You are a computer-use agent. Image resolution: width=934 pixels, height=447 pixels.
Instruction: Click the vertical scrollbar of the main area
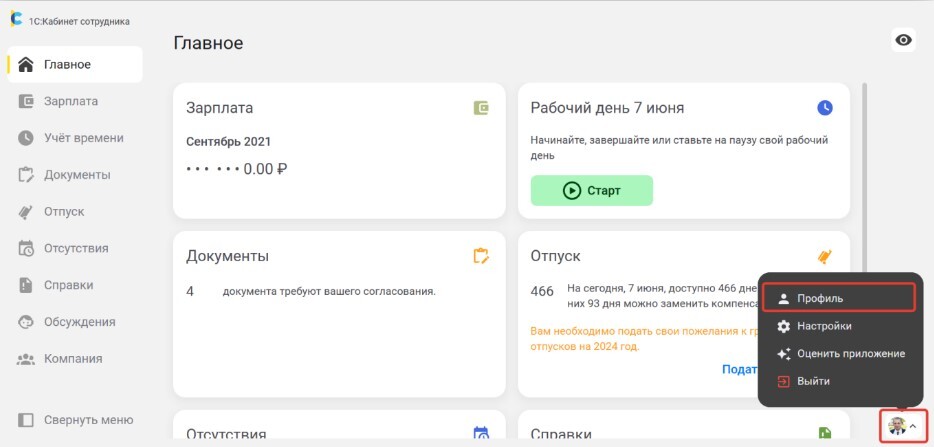(865, 179)
